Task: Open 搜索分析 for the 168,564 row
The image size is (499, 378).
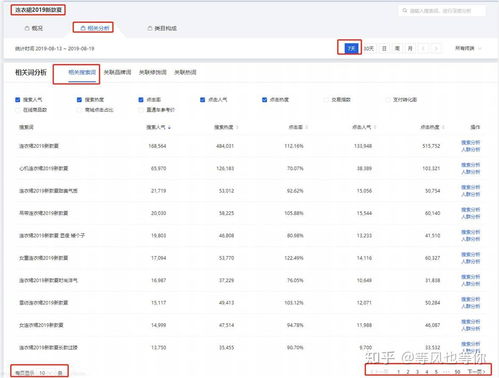Action: 470,143
